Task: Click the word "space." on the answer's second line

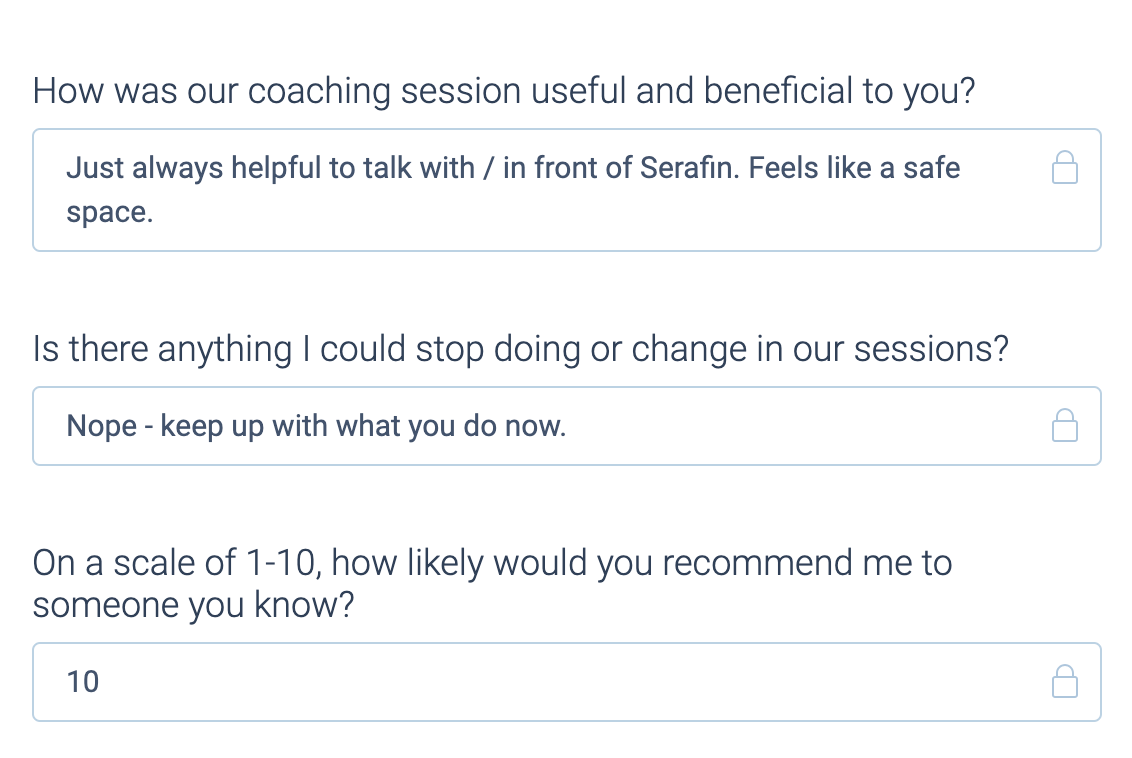Action: [x=110, y=212]
